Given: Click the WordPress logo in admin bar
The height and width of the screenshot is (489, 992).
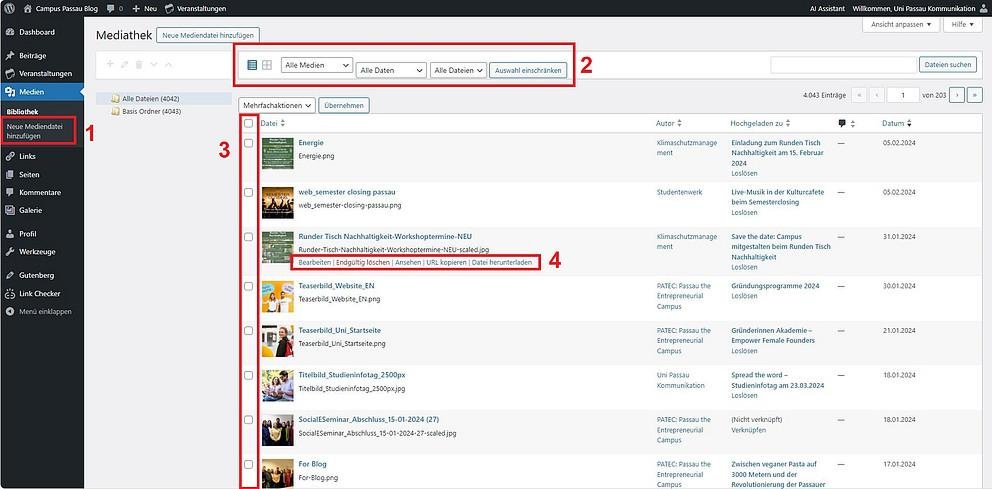Looking at the screenshot, I should [9, 9].
